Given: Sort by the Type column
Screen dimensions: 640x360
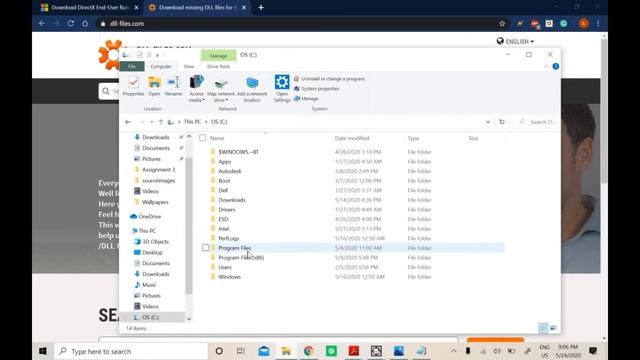Looking at the screenshot, I should pos(413,138).
